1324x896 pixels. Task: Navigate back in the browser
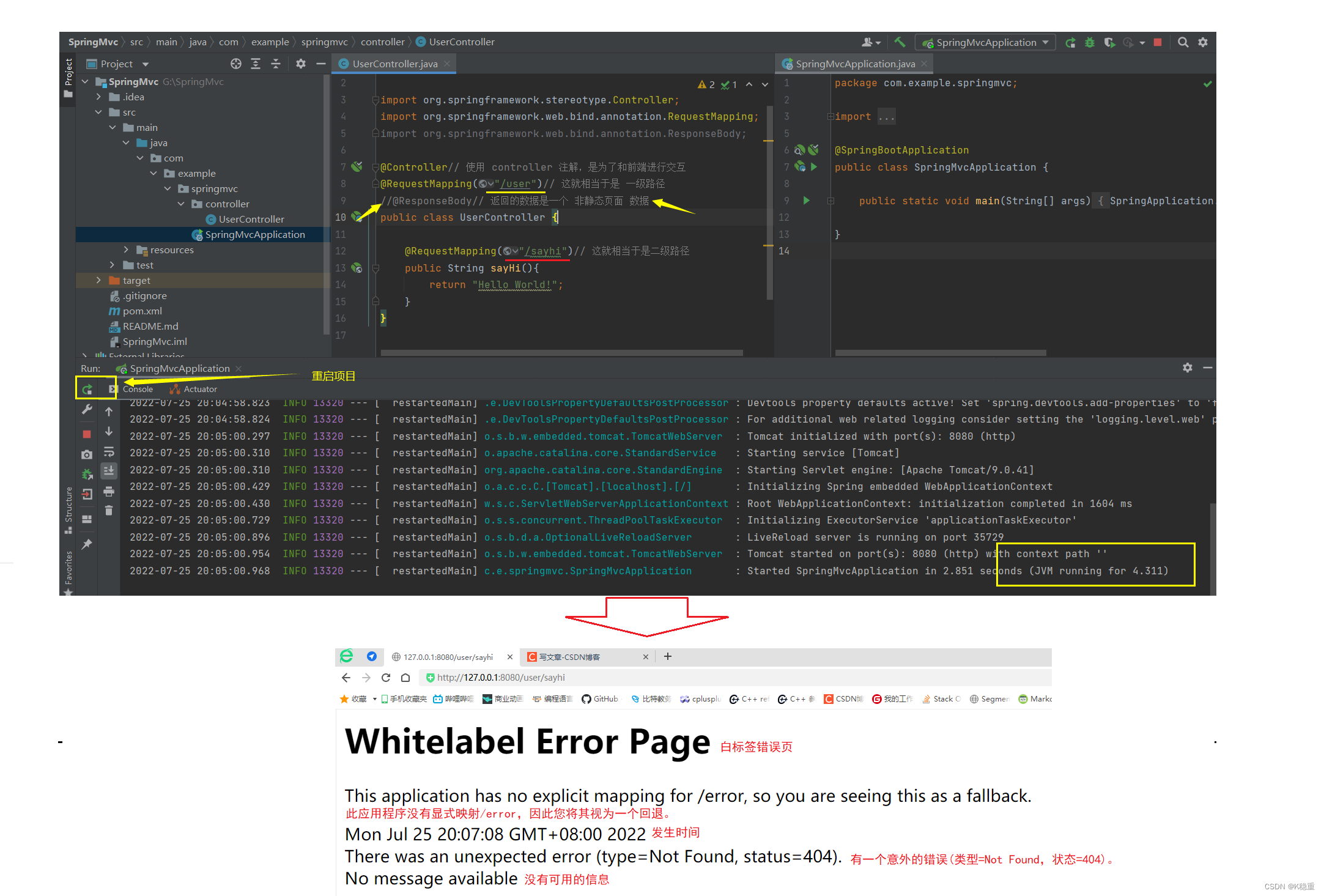pos(346,677)
